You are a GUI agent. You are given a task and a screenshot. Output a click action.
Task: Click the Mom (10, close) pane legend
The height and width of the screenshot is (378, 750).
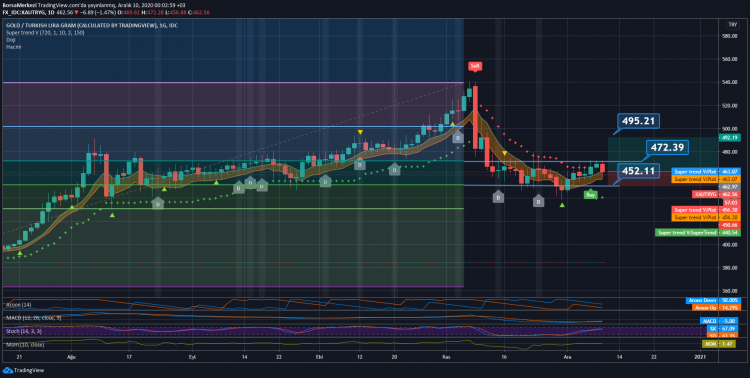point(24,344)
